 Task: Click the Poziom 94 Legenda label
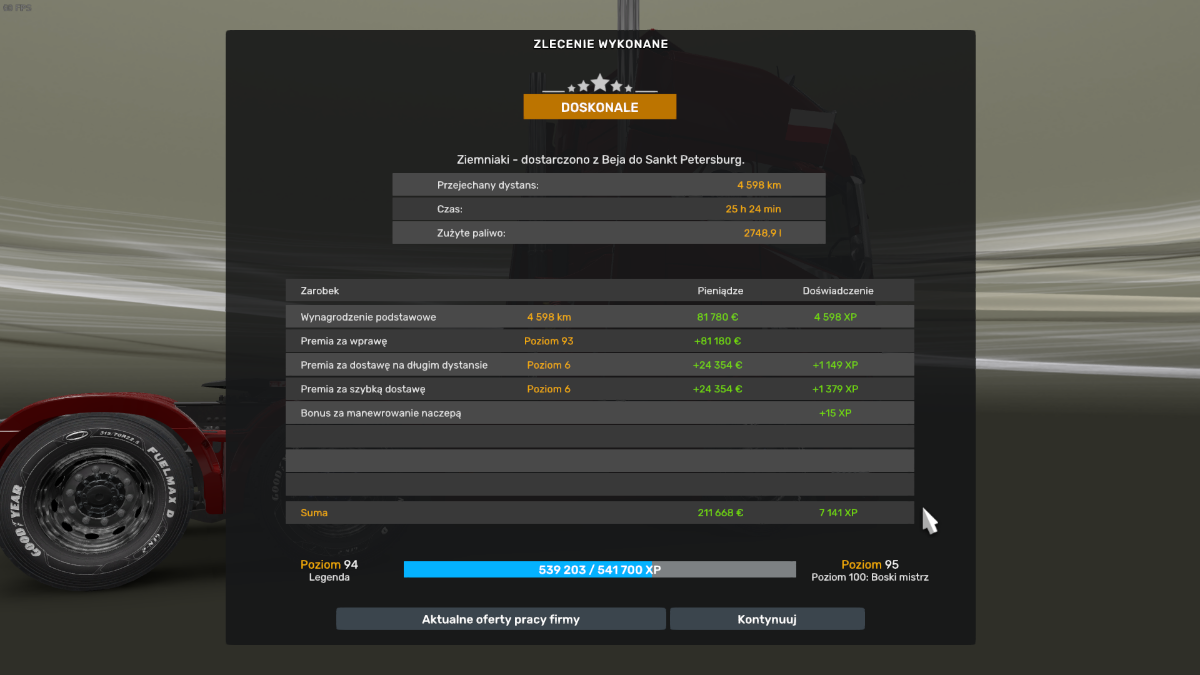(x=329, y=570)
